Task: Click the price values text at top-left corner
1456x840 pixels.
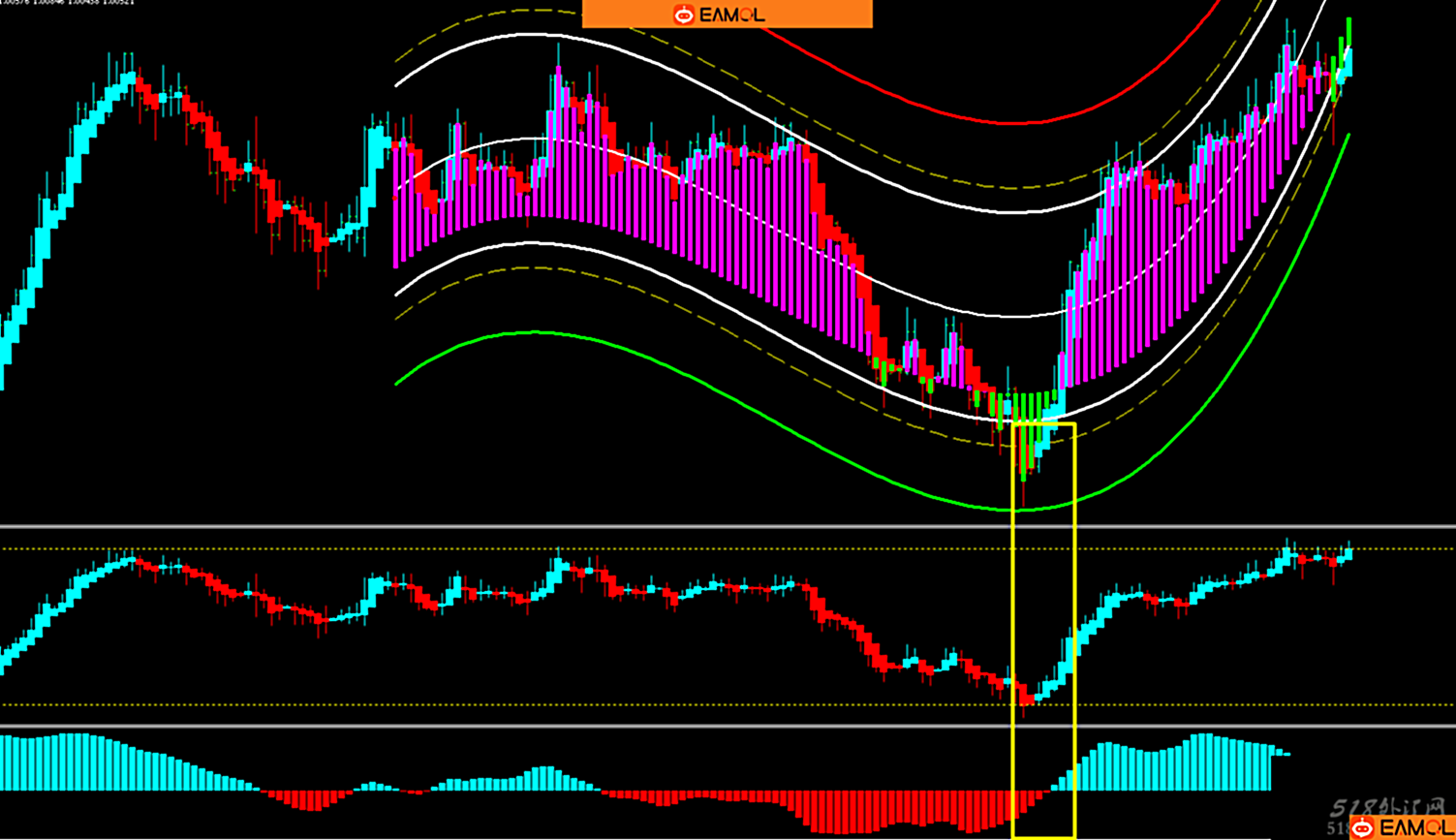Action: (x=67, y=3)
